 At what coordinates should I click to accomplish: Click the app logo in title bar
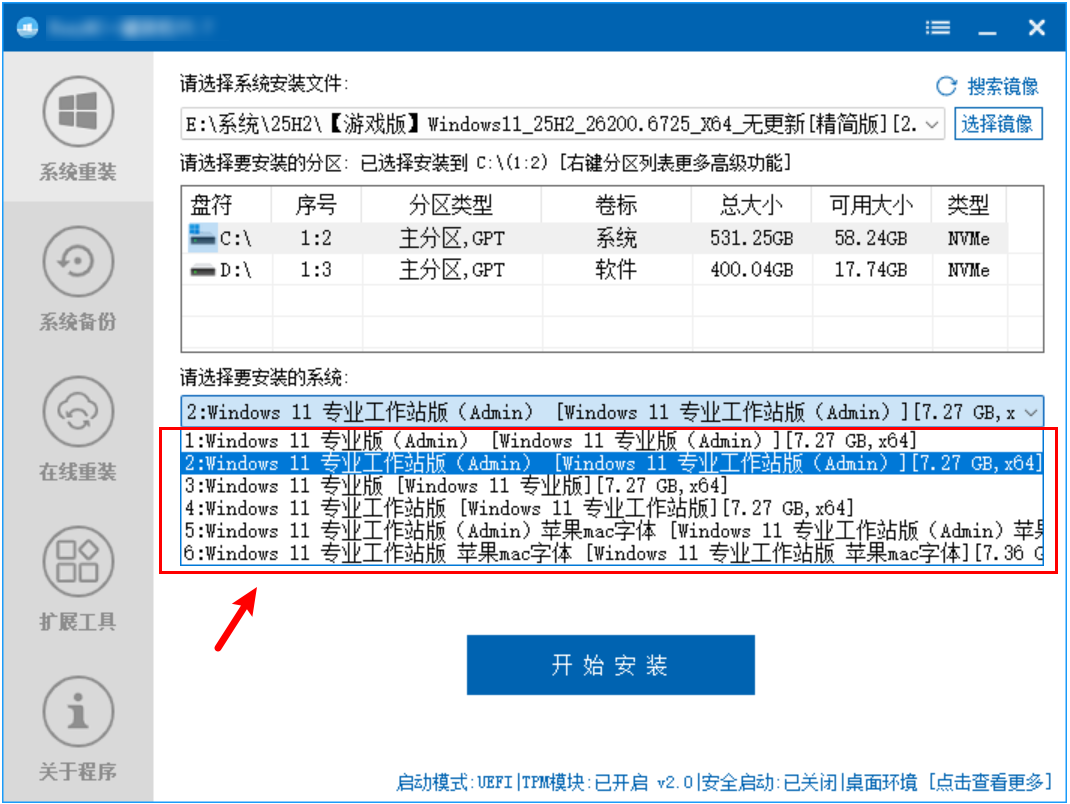click(x=27, y=27)
